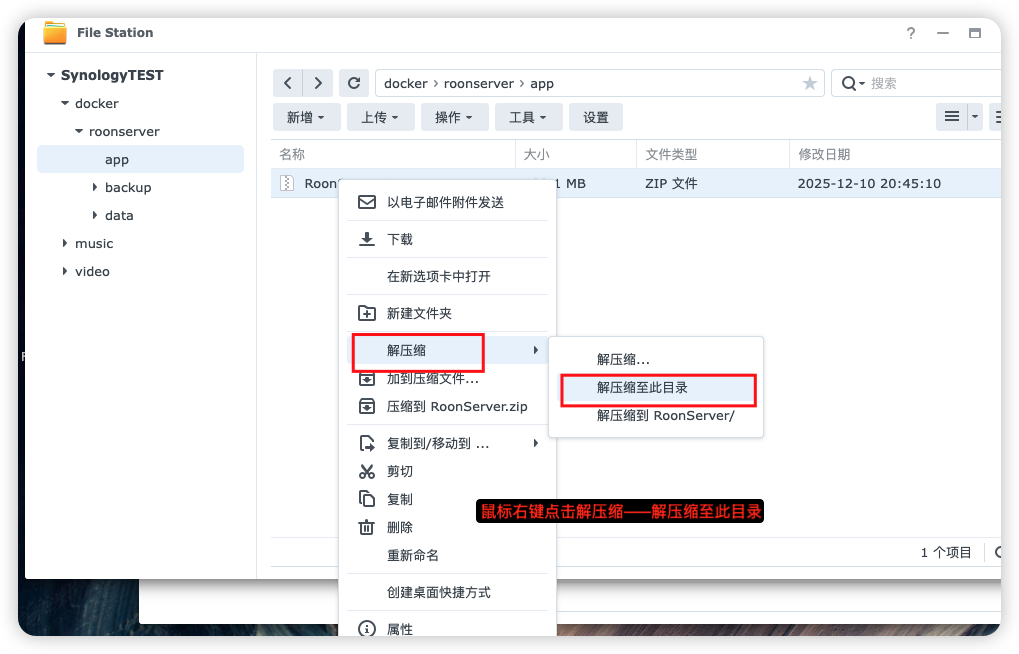Switch to list view mode icon
Screen dimensions: 1019x654
[953, 117]
